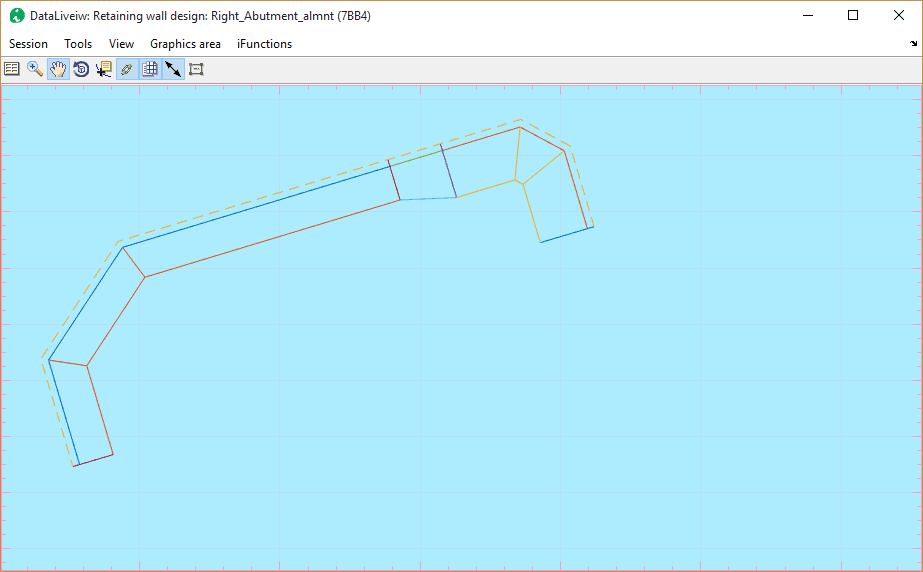The width and height of the screenshot is (923, 572).
Task: Maximize the DataLiveiw window
Action: click(853, 15)
